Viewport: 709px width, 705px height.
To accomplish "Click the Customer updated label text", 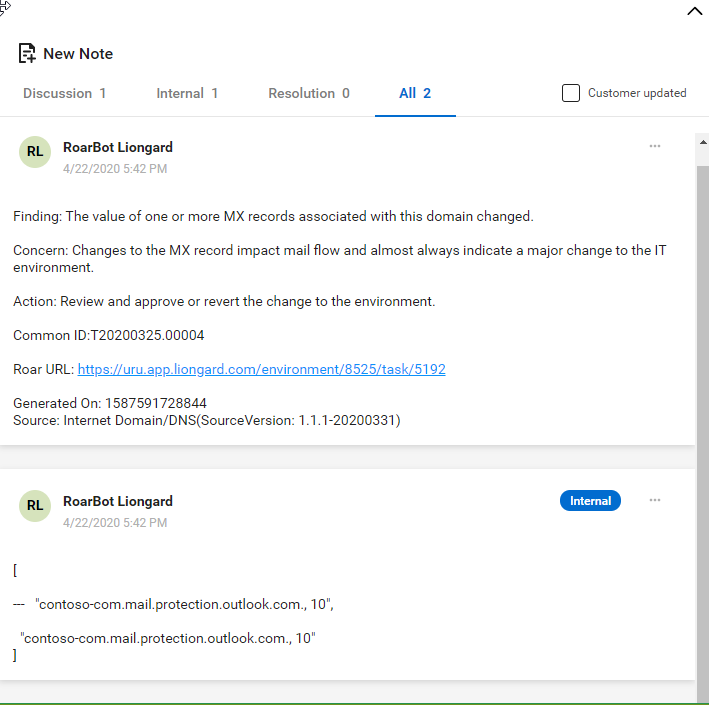I will coord(637,93).
